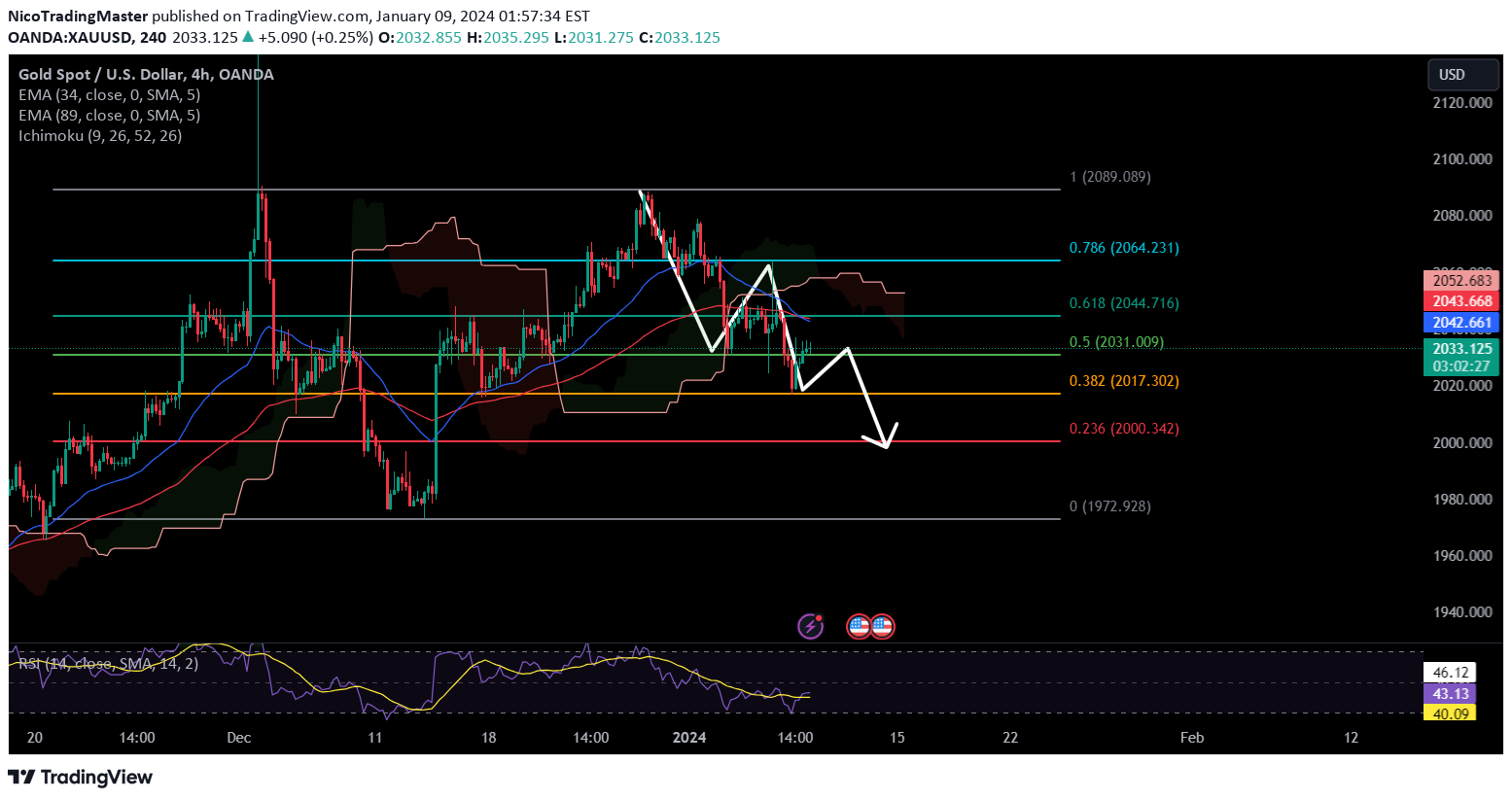Screen dimensions: 1512x800
Task: Click the 1960.000 price axis label
Action: [1461, 556]
